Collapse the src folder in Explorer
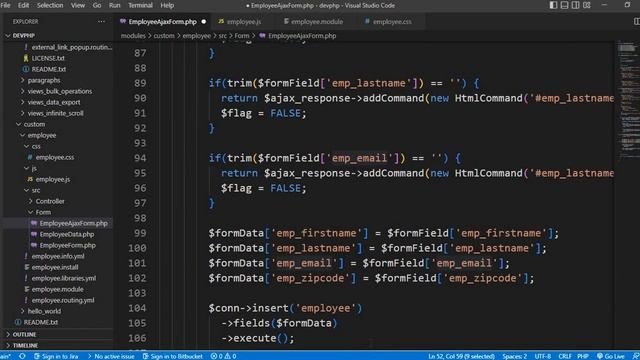640x360 pixels. 36,191
